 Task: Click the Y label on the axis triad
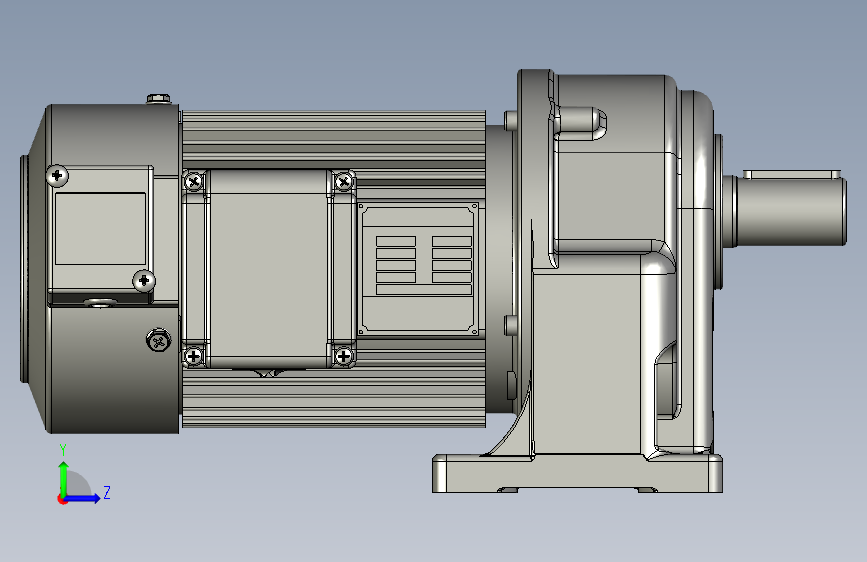coord(63,450)
